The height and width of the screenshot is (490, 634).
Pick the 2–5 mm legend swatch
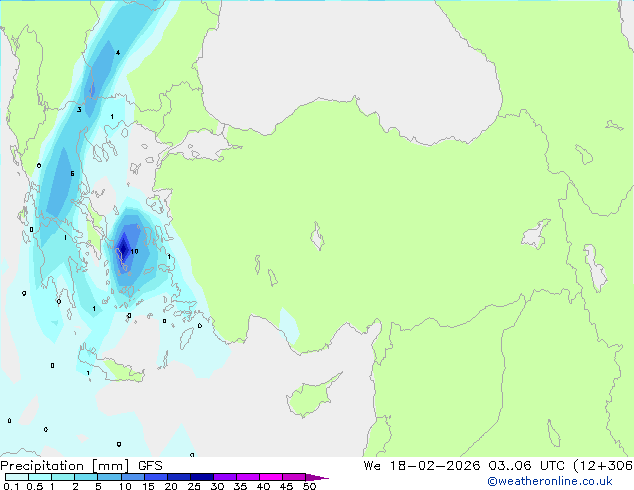86,477
